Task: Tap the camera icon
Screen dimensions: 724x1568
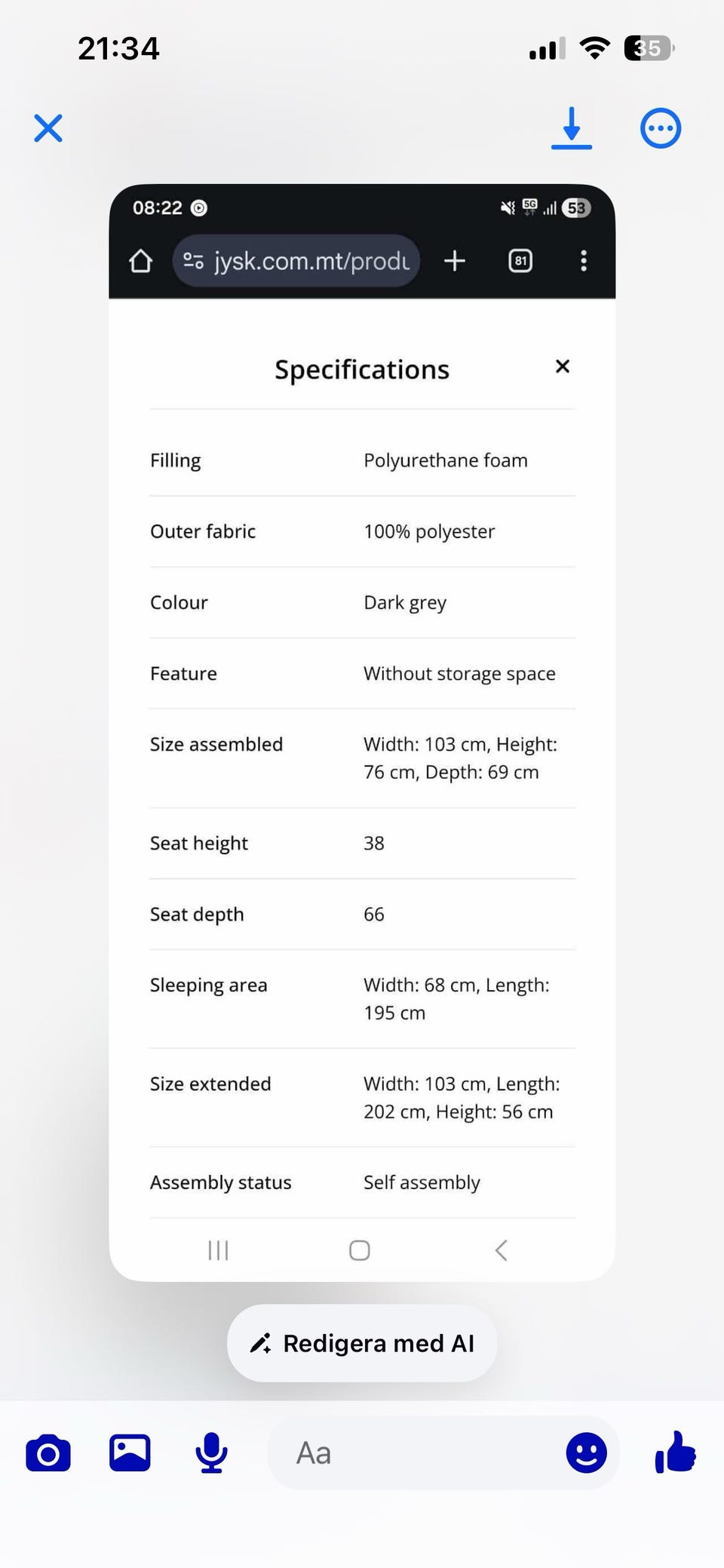Action: pyautogui.click(x=48, y=1453)
